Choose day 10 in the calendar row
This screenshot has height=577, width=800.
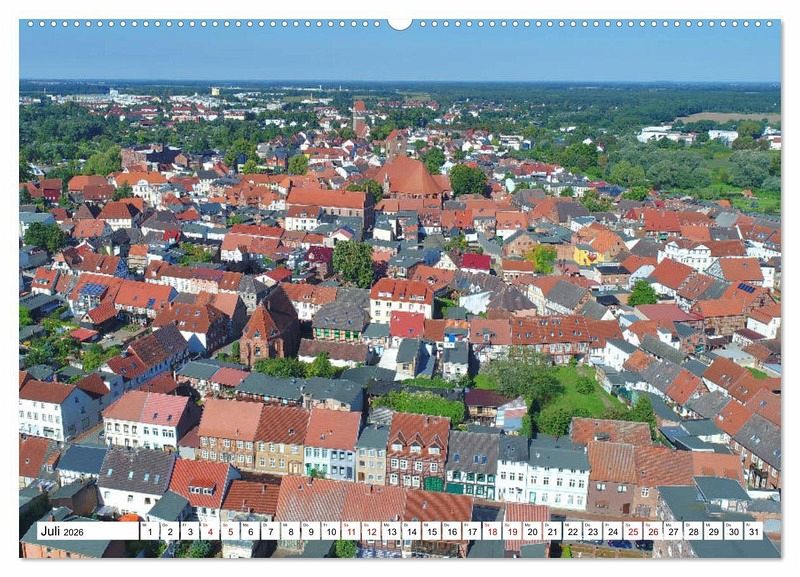(331, 531)
